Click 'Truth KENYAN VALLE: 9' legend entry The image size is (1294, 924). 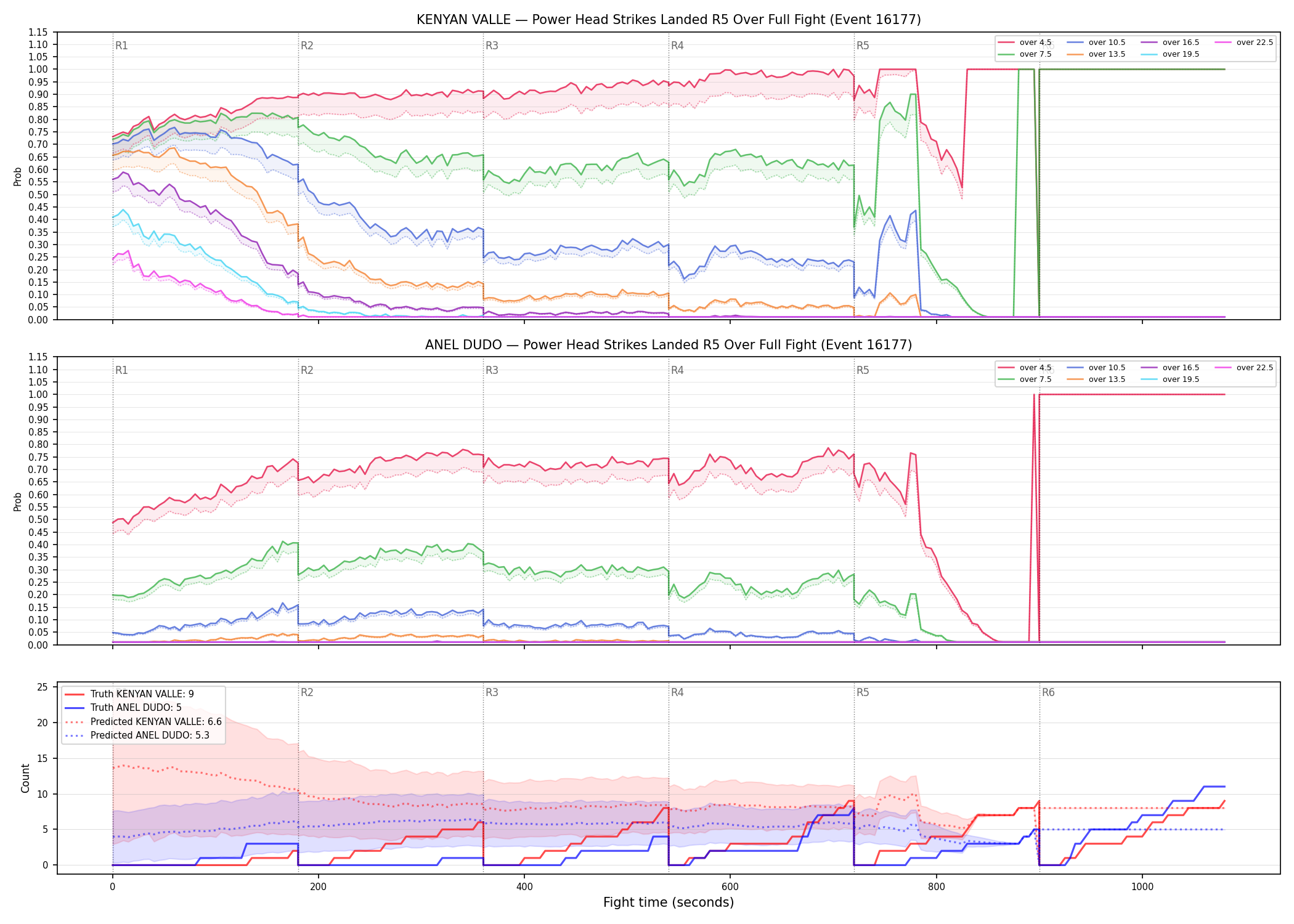coord(129,694)
